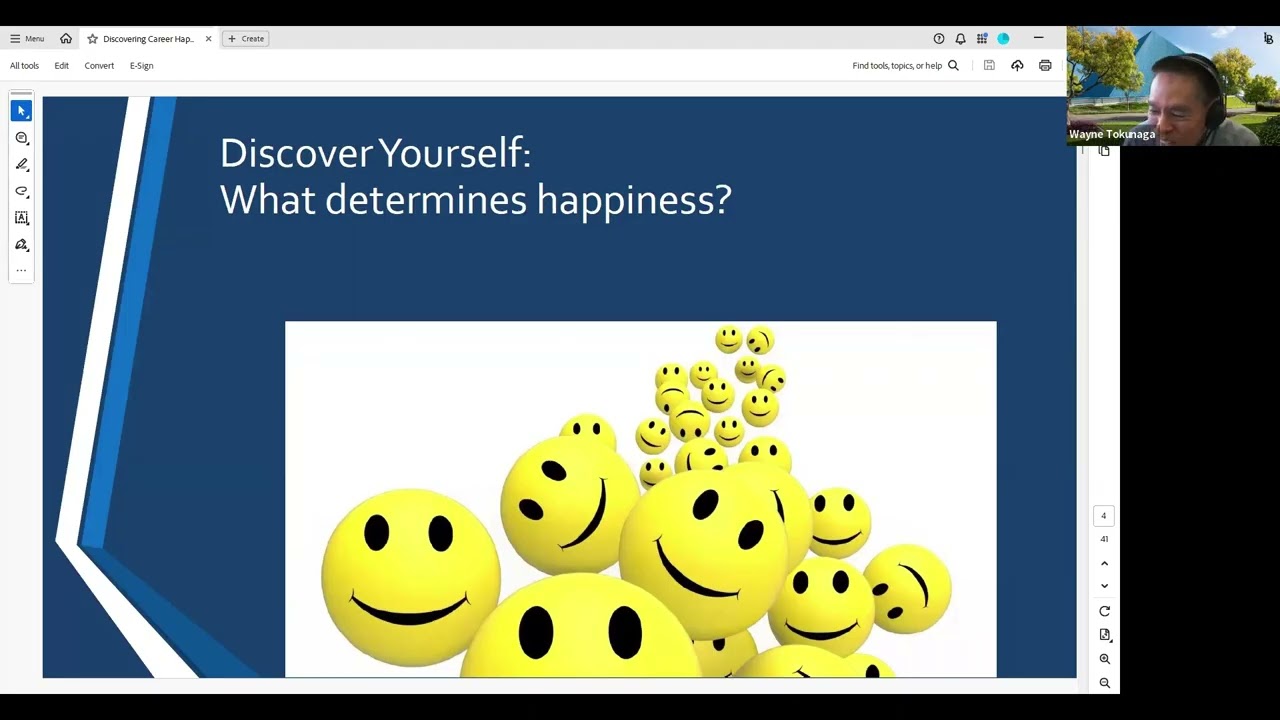Click the current page number box
This screenshot has width=1280, height=720.
[1104, 516]
